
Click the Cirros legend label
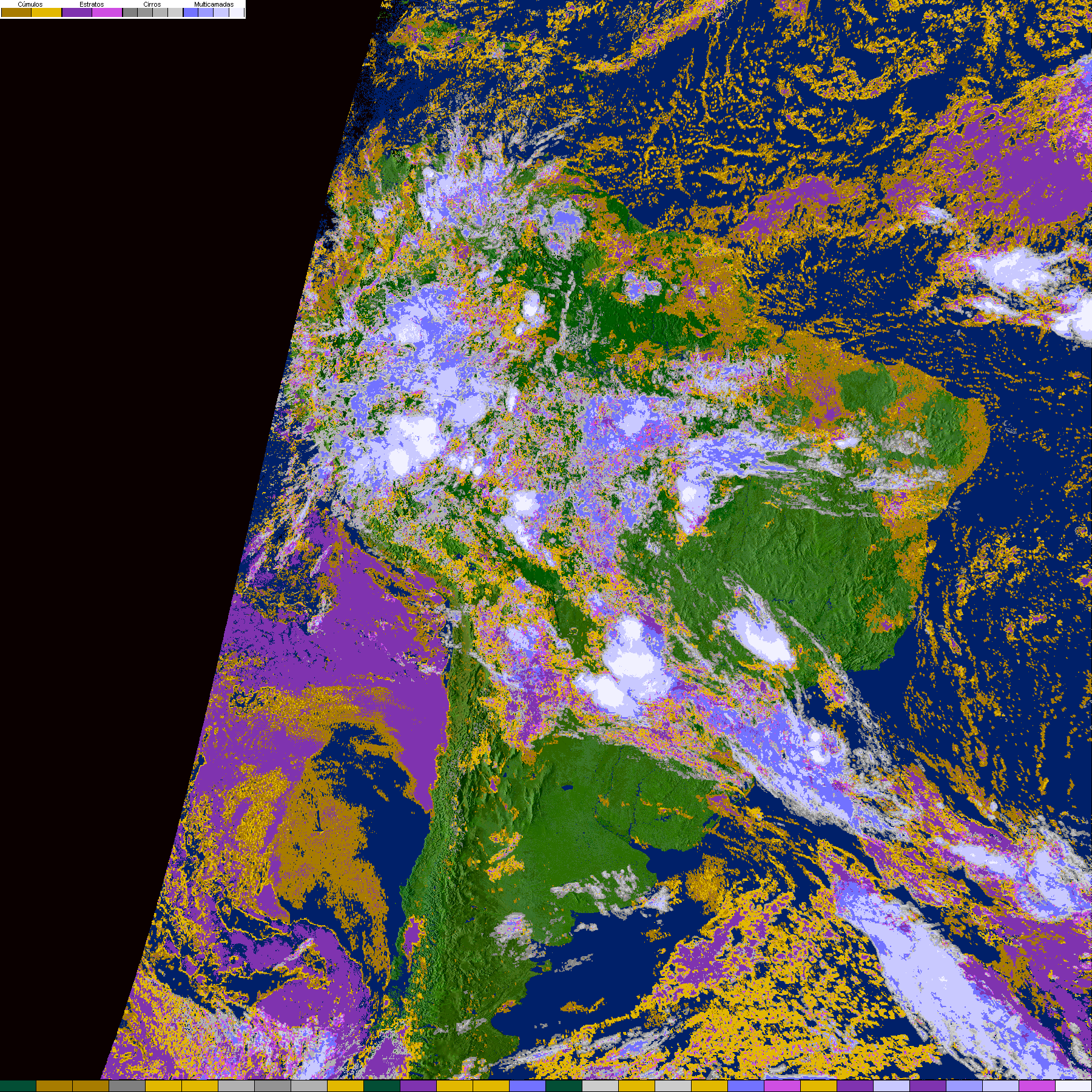[x=152, y=4]
